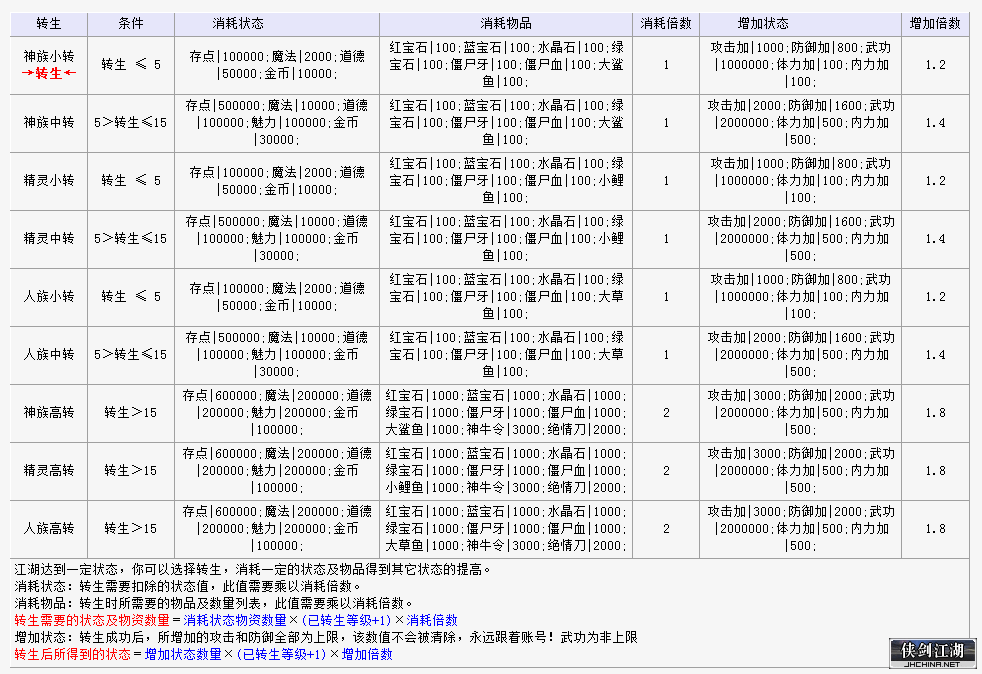
Task: Click the blue 增加倍数 formula text
Action: (367, 654)
